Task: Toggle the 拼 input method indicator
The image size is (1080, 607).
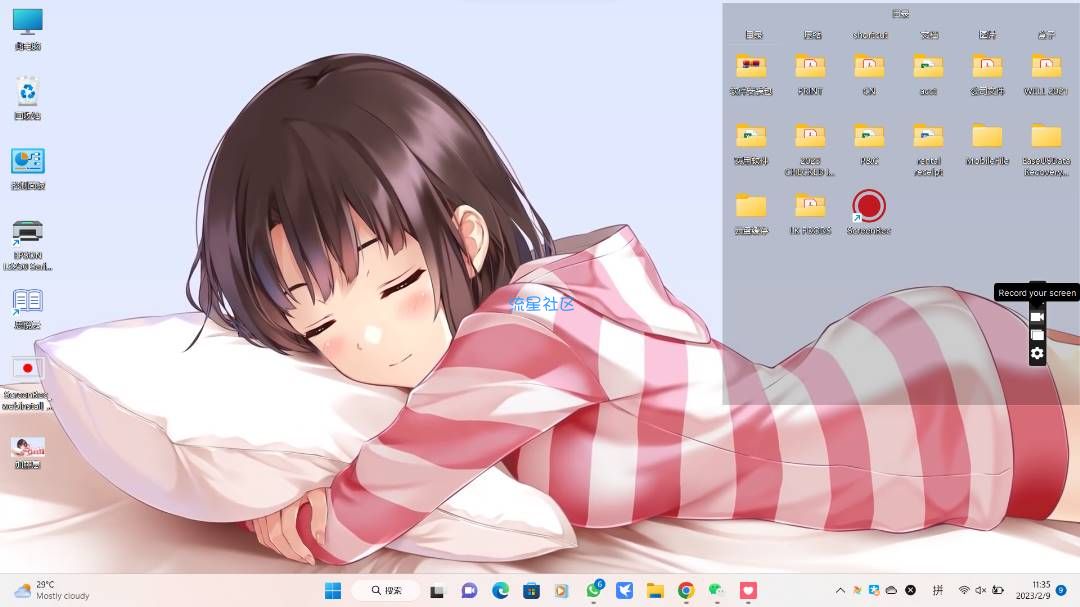Action: 937,590
